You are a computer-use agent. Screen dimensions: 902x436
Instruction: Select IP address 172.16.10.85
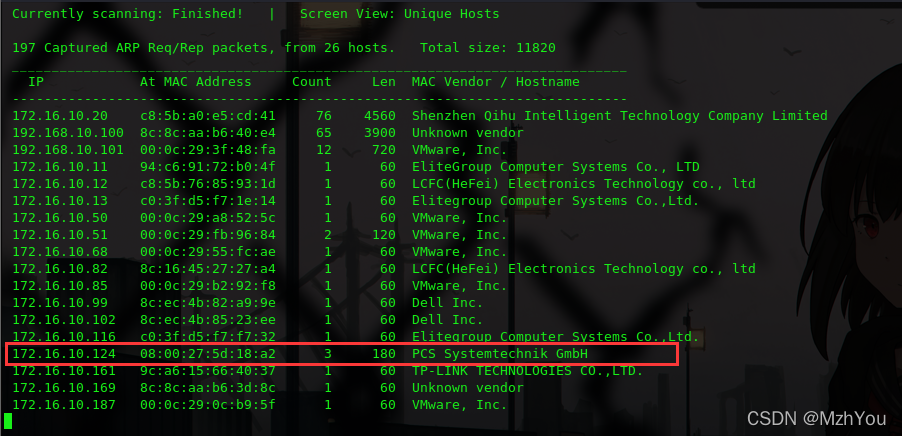60,286
